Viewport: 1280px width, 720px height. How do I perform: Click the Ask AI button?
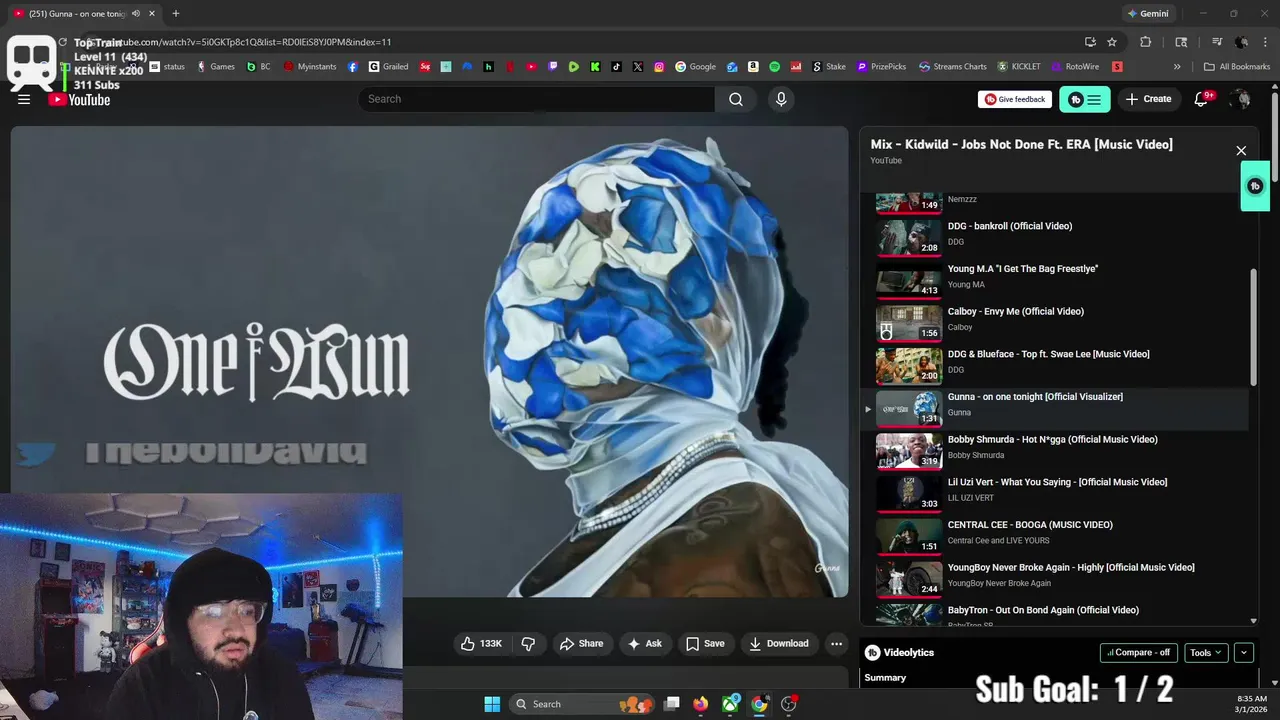pos(644,643)
